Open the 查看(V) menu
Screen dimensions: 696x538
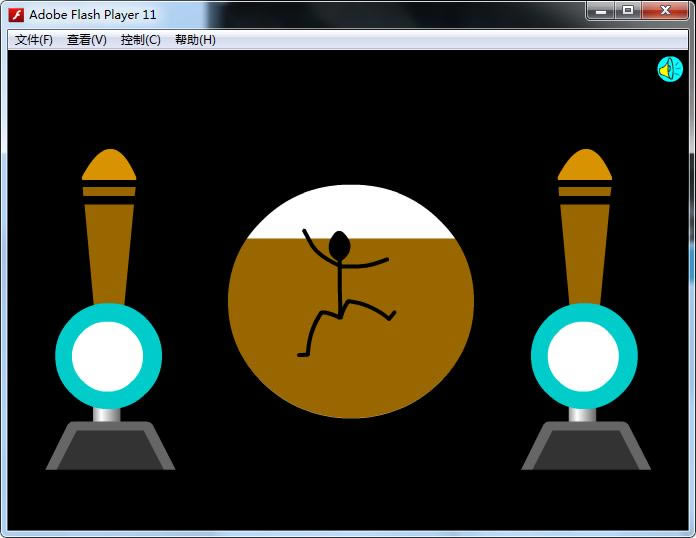pyautogui.click(x=87, y=40)
